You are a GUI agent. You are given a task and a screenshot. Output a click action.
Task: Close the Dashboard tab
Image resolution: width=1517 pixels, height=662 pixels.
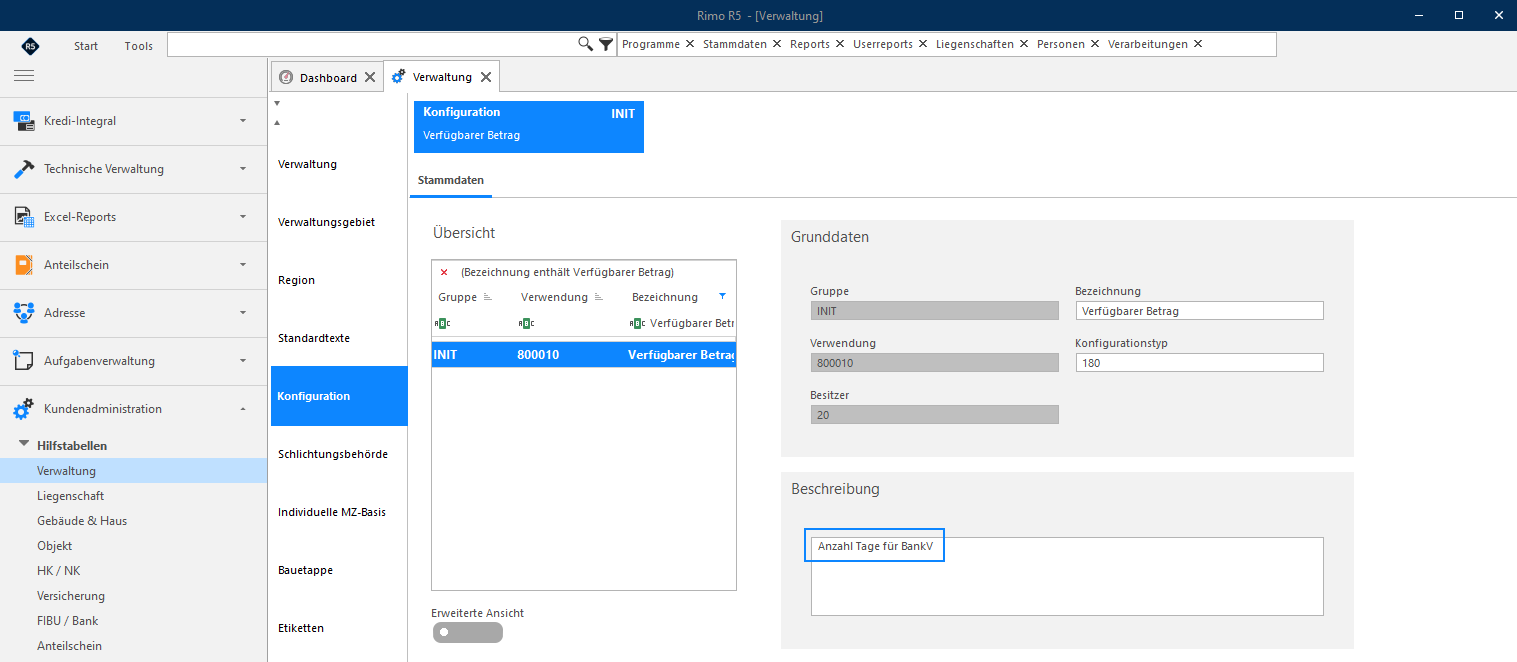coord(369,77)
